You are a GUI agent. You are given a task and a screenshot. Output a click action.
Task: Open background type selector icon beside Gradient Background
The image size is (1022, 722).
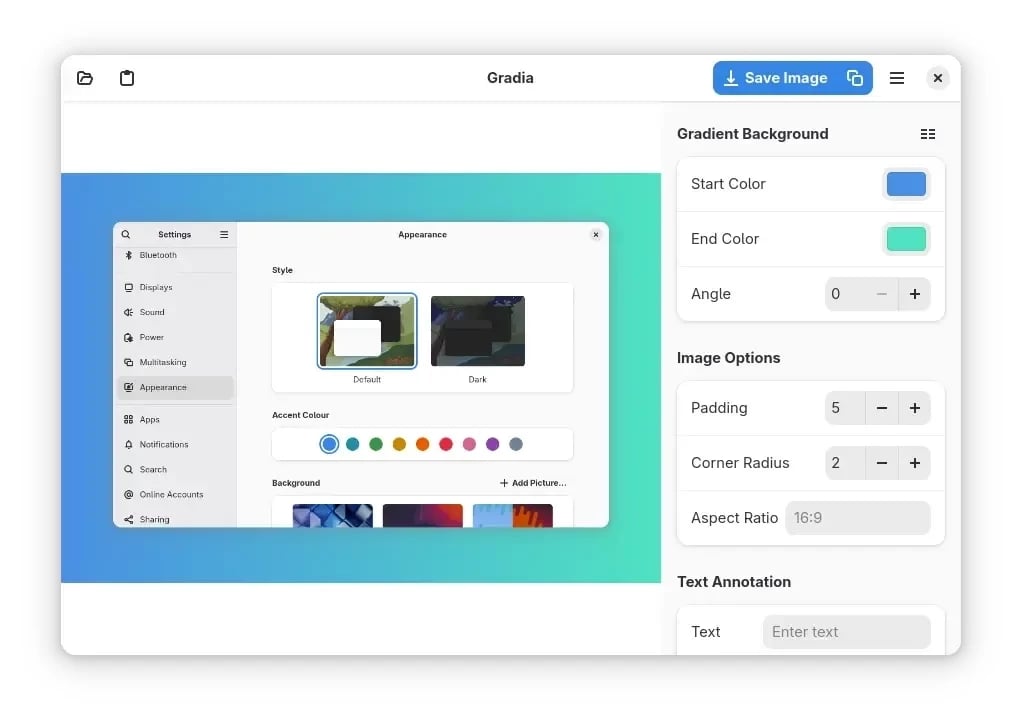coord(927,134)
